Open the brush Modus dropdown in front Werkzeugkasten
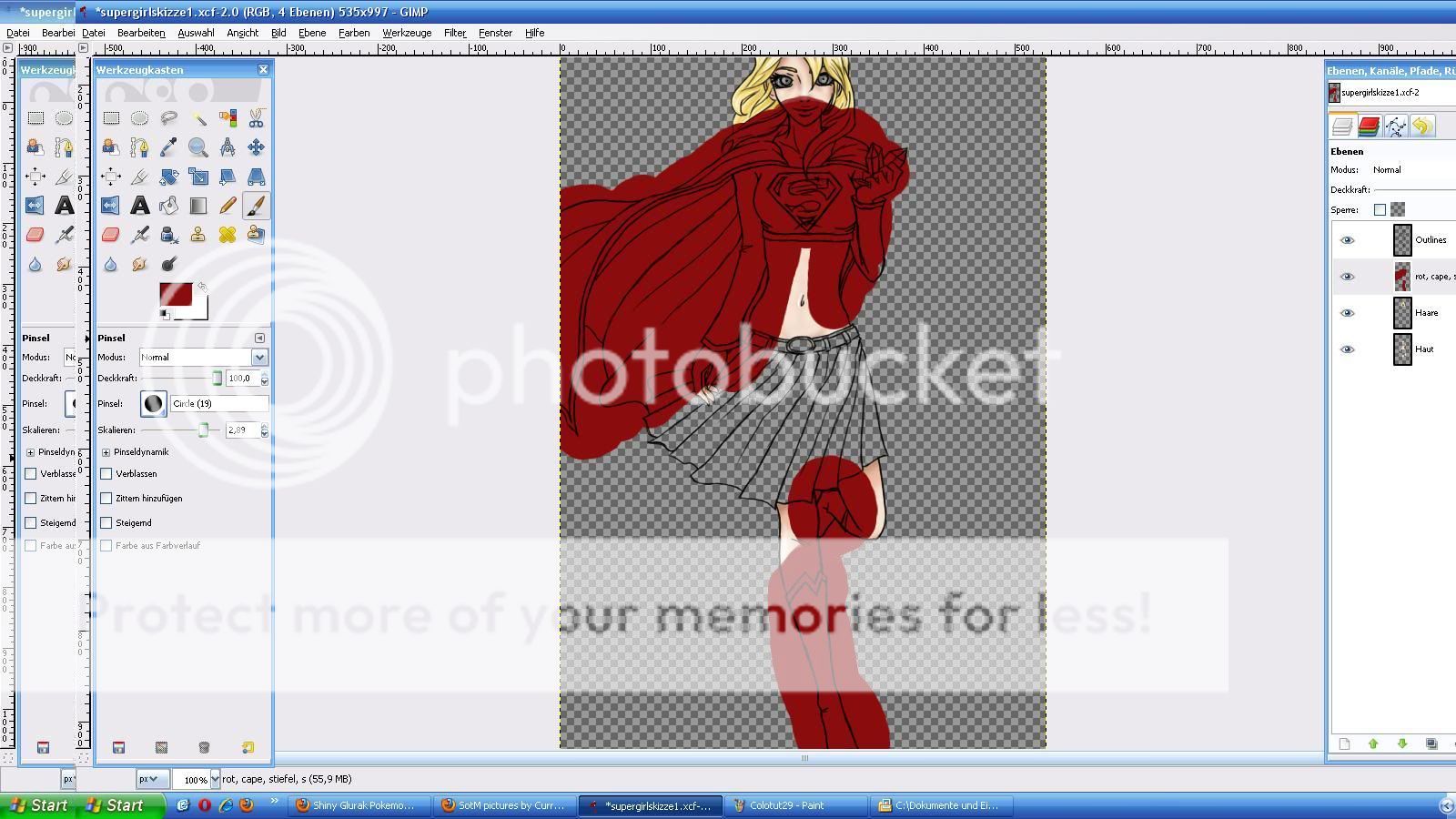1456x819 pixels. click(x=203, y=357)
